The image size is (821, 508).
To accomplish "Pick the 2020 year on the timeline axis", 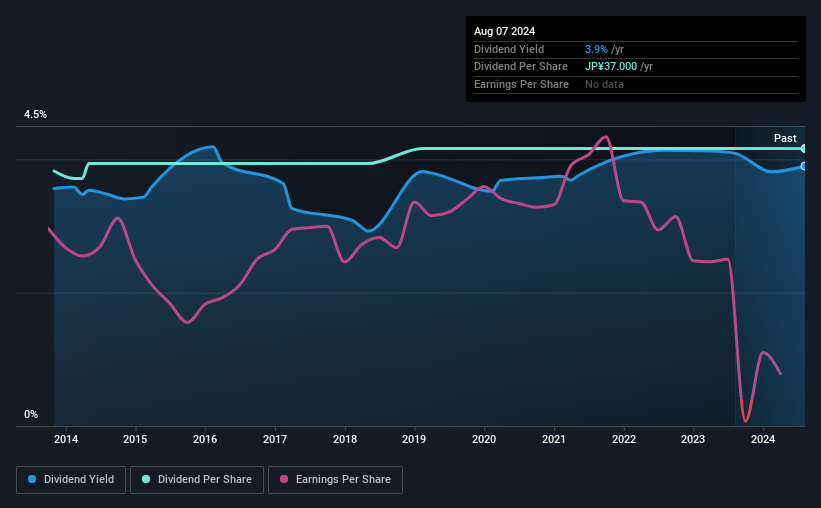I will tap(484, 439).
